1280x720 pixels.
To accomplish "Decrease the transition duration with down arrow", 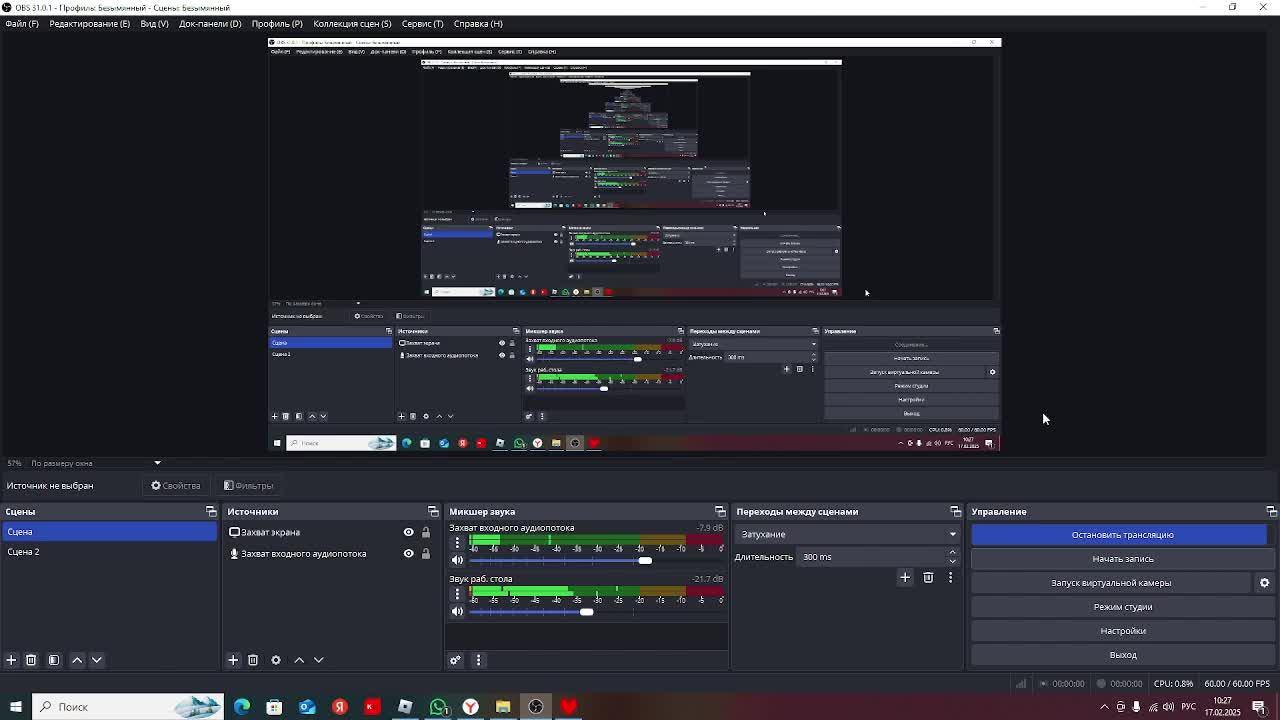I will coord(952,562).
